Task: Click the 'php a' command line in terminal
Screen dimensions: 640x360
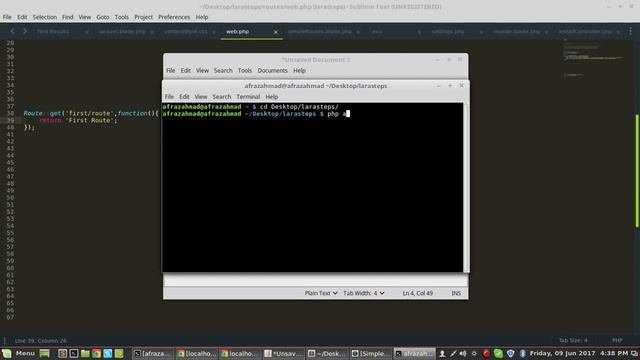Action: (x=256, y=114)
